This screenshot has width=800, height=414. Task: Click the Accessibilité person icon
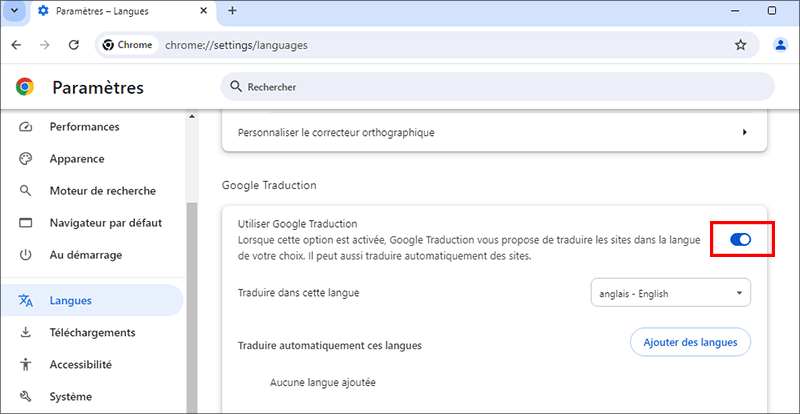(25, 364)
